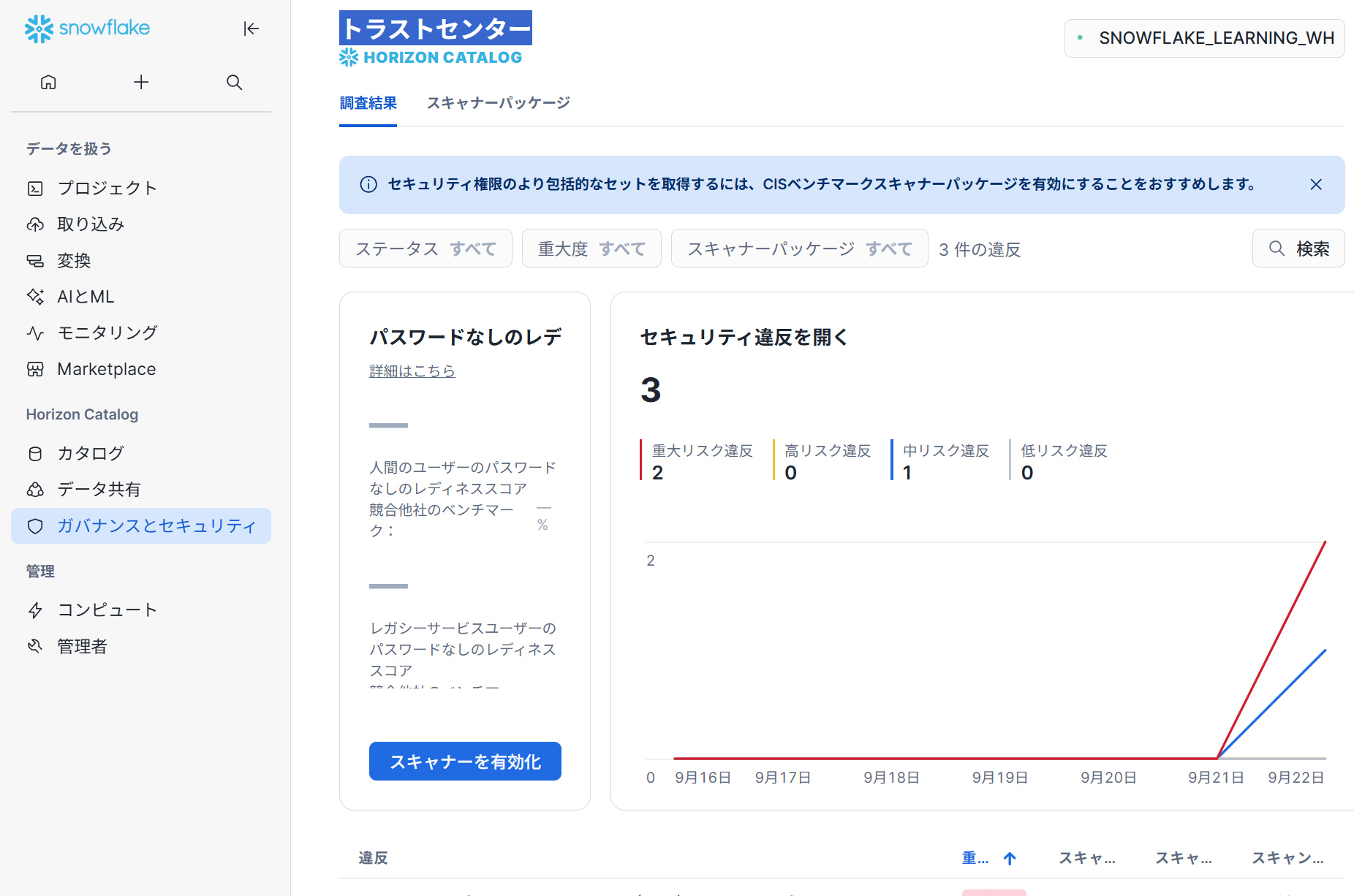Click the ガバナンスとセキュリティ shield icon
This screenshot has width=1354, height=896.
(35, 526)
